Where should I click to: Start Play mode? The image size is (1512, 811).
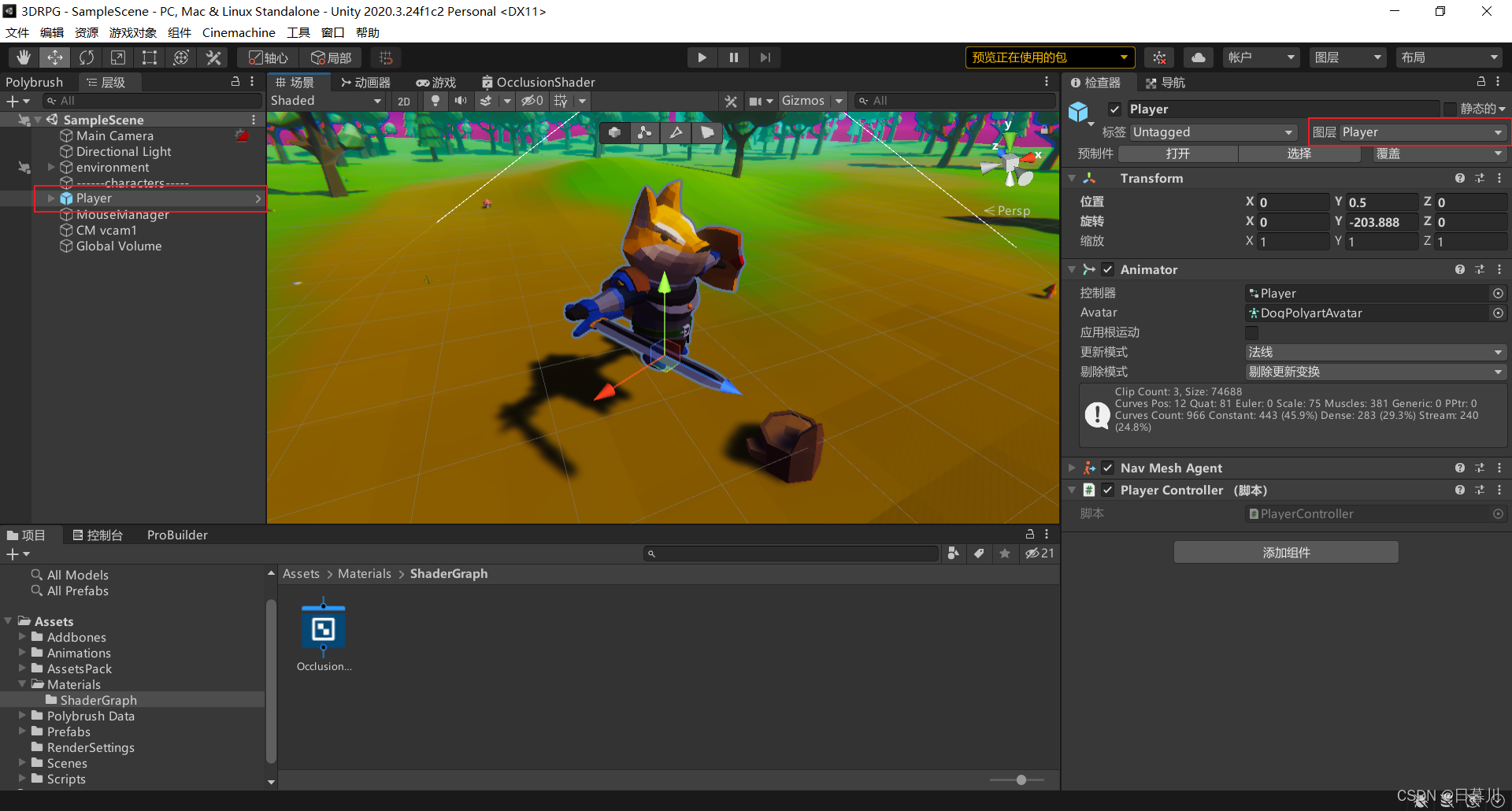pos(702,57)
